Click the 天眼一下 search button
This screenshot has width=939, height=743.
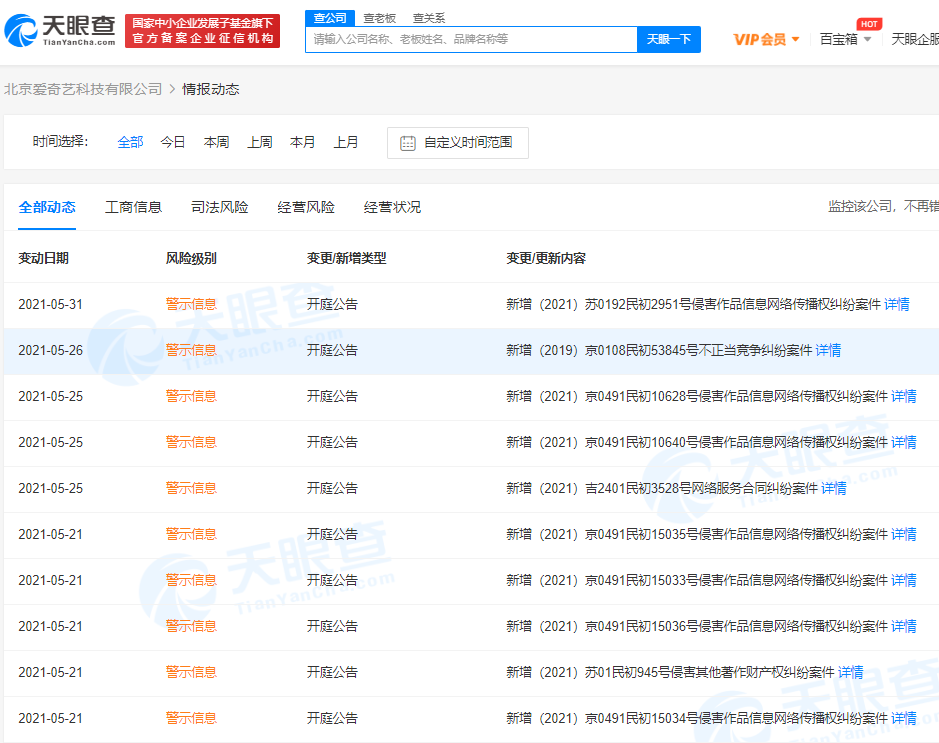tap(669, 40)
